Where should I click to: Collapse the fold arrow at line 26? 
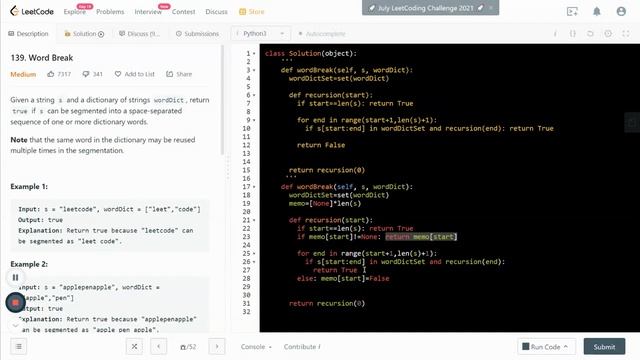254,262
